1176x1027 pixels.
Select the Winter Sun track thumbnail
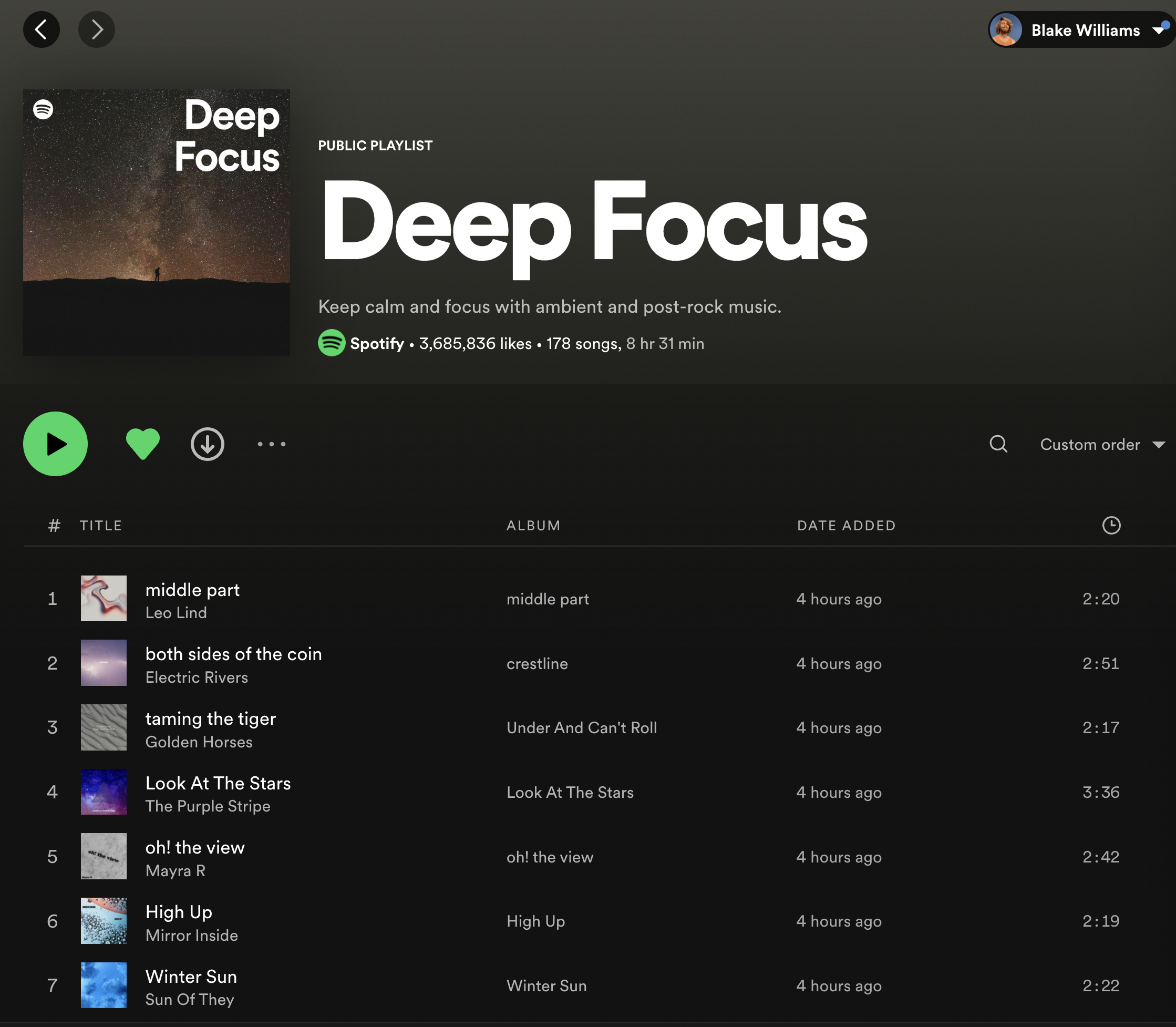pos(104,984)
